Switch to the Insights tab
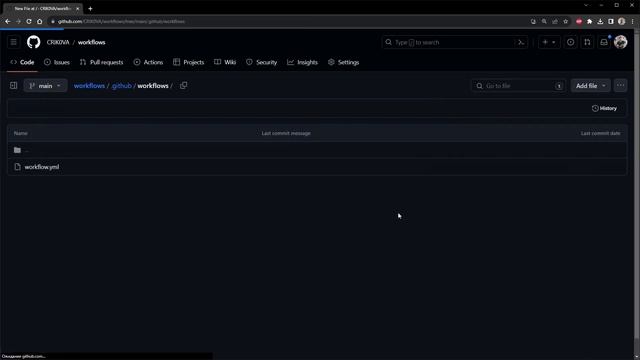Image resolution: width=640 pixels, height=360 pixels. pos(302,62)
